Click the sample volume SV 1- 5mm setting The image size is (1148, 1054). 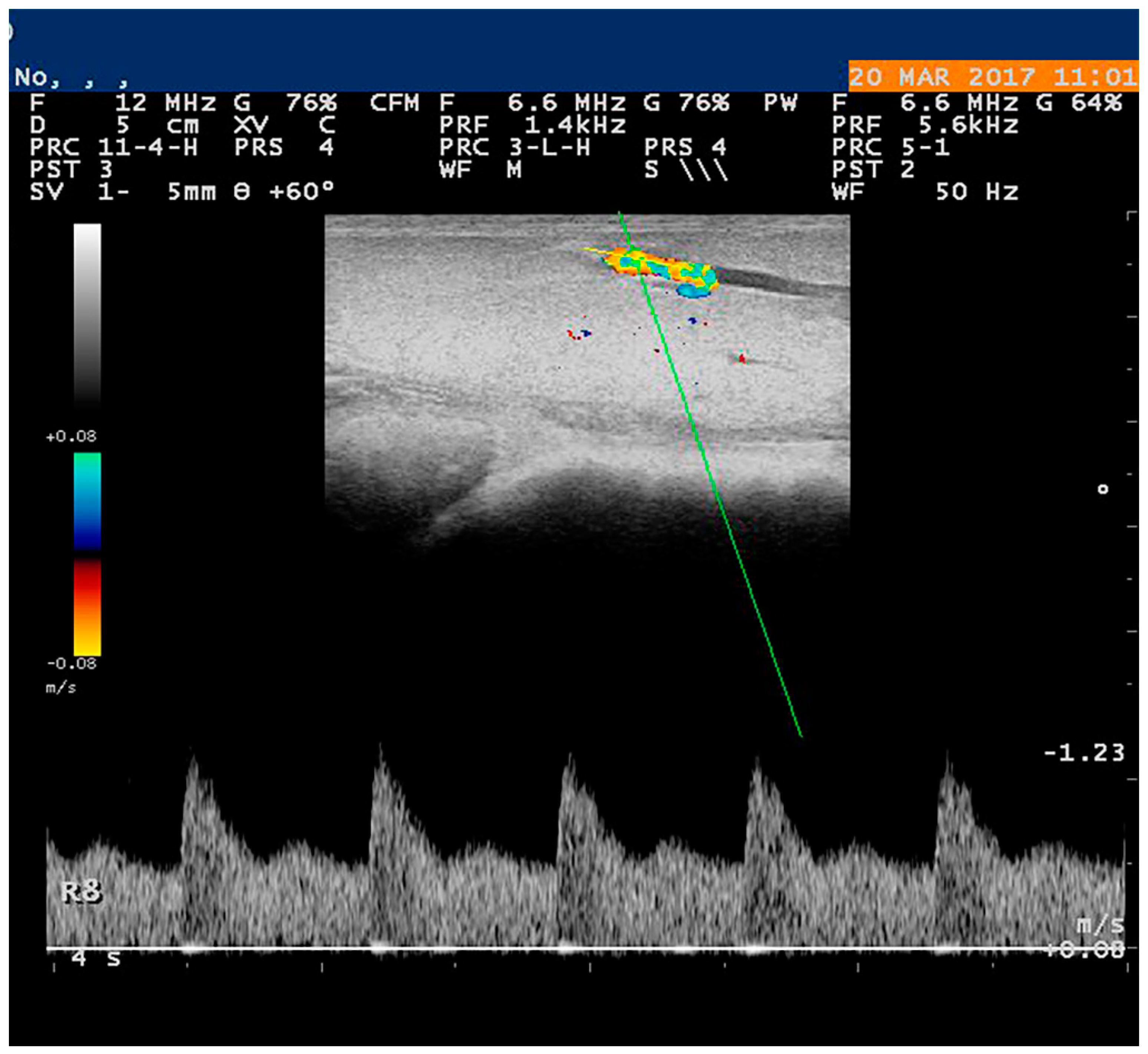123,192
